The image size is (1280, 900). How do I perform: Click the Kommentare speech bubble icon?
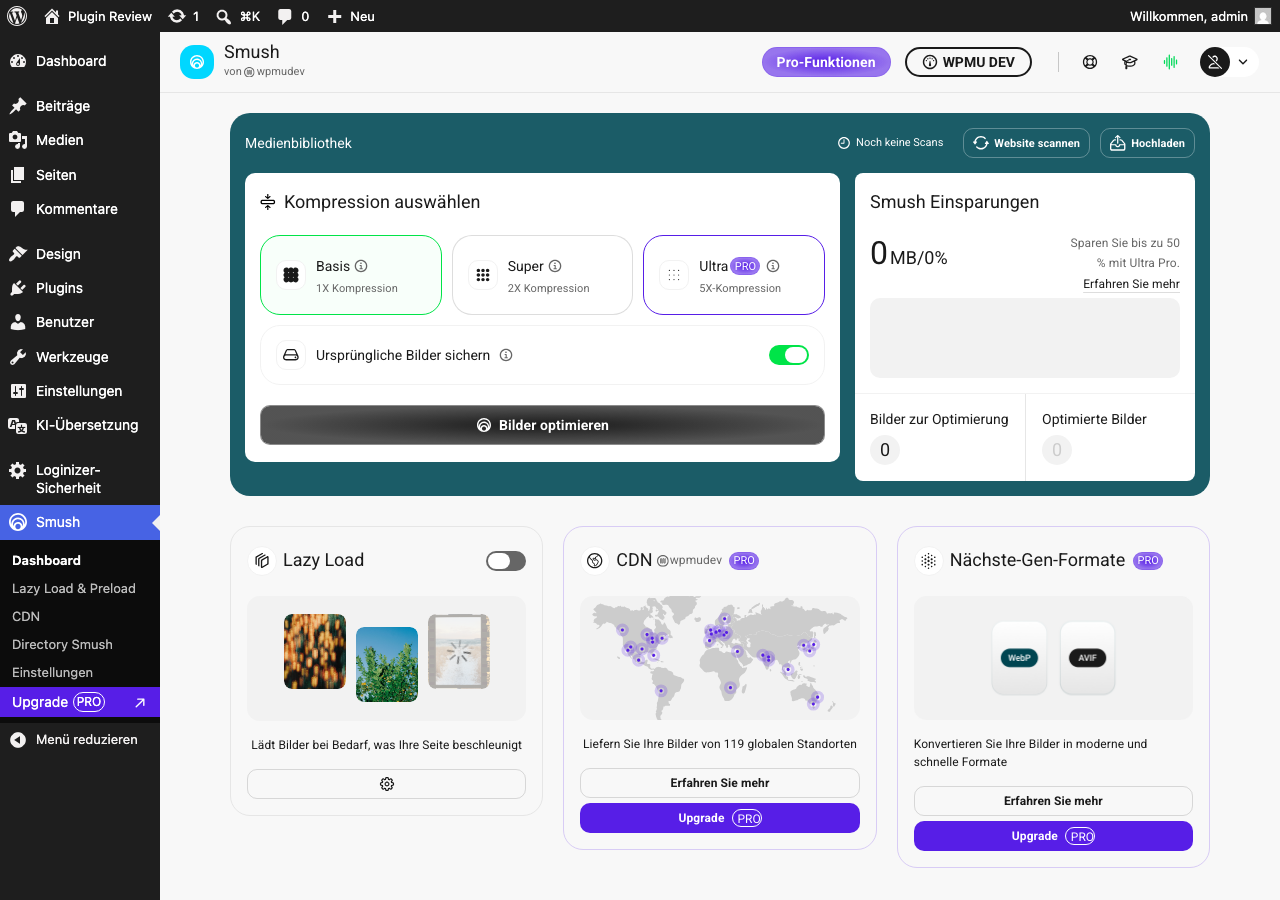(x=18, y=209)
